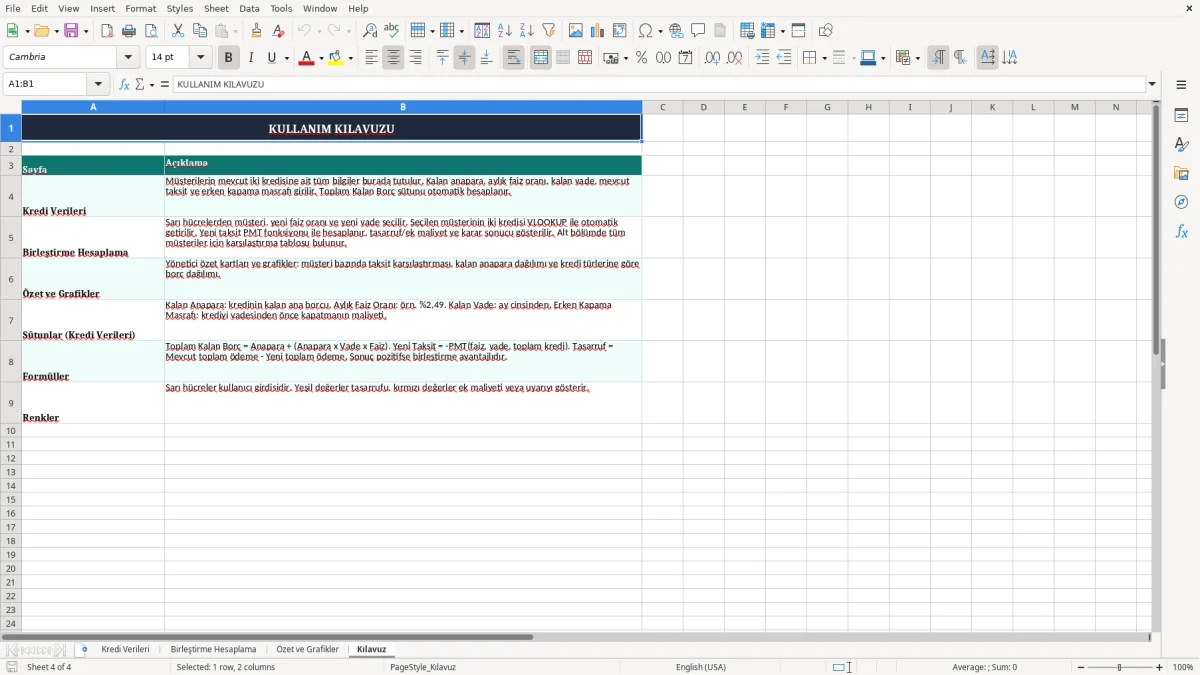Open sidebar Properties panel icon

click(1181, 116)
